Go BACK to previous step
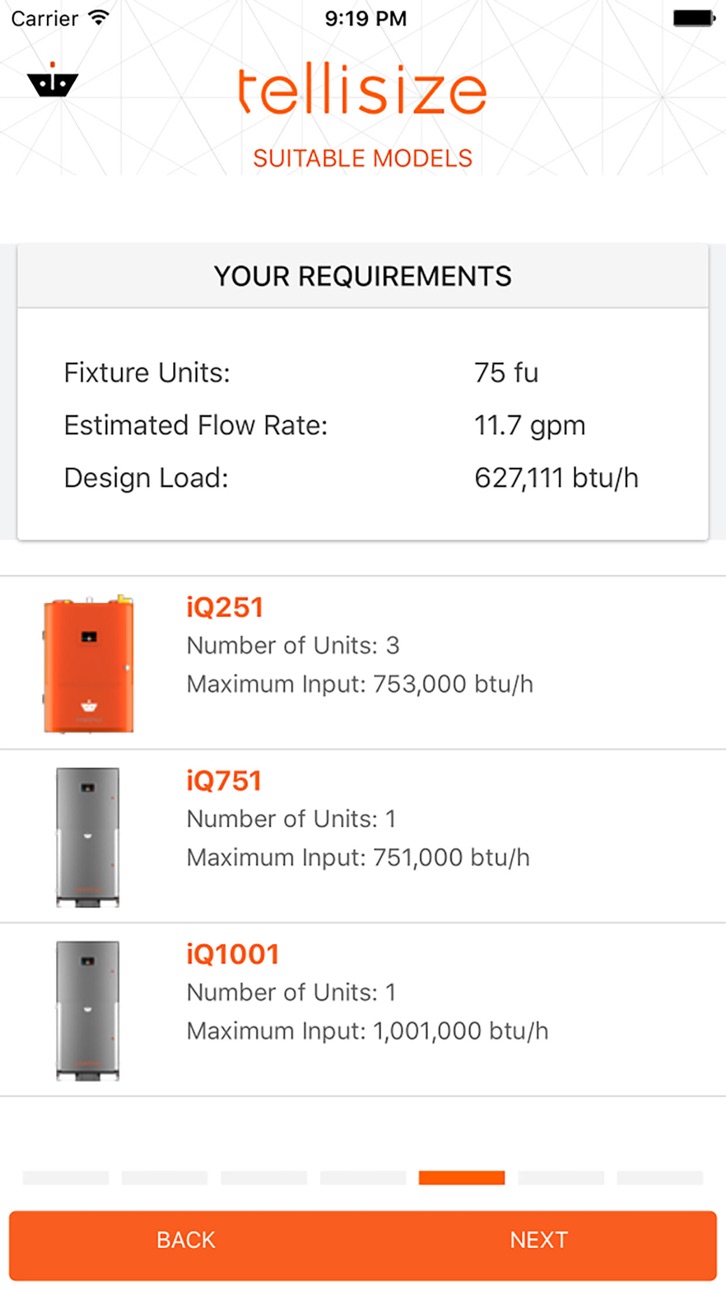Screen dimensions: 726x1290 pyautogui.click(x=186, y=1240)
